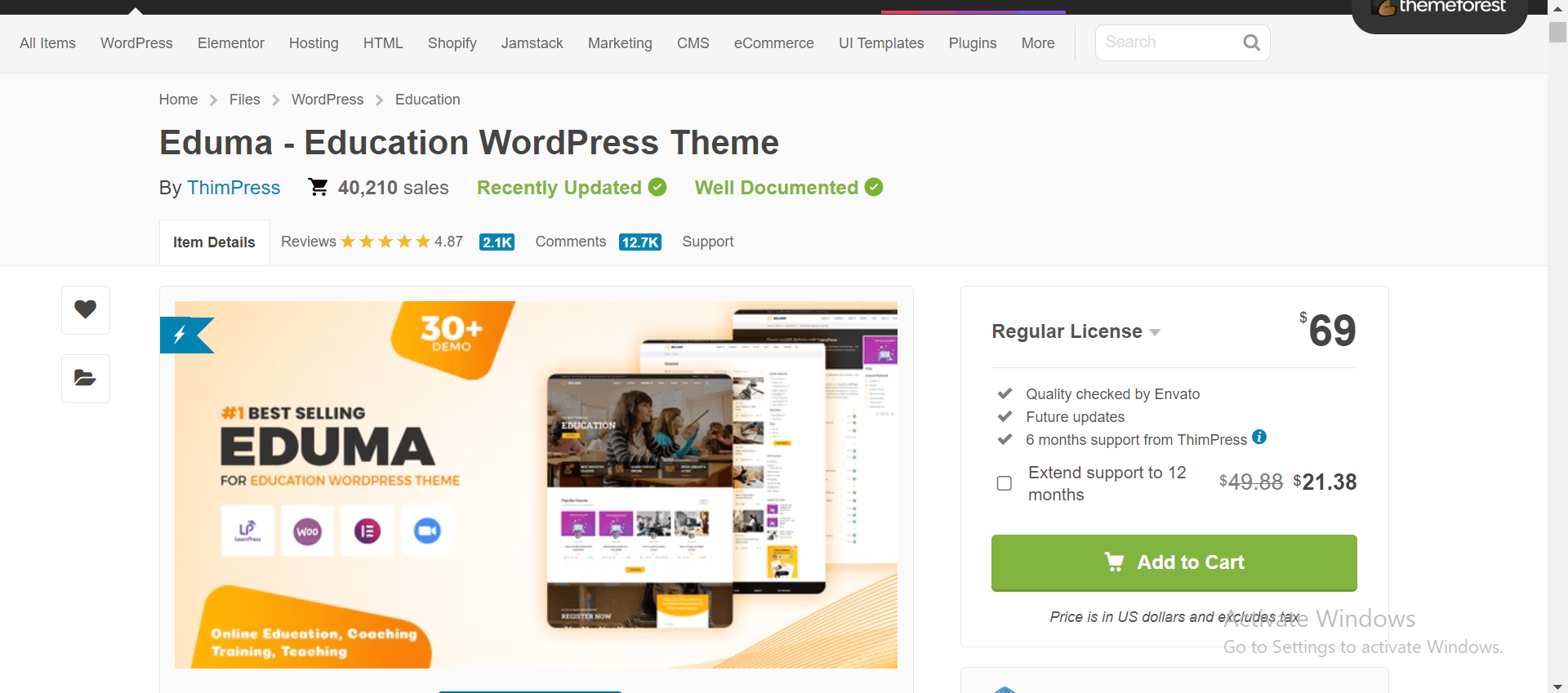Open the CMS category menu
The width and height of the screenshot is (1568, 693).
(693, 43)
